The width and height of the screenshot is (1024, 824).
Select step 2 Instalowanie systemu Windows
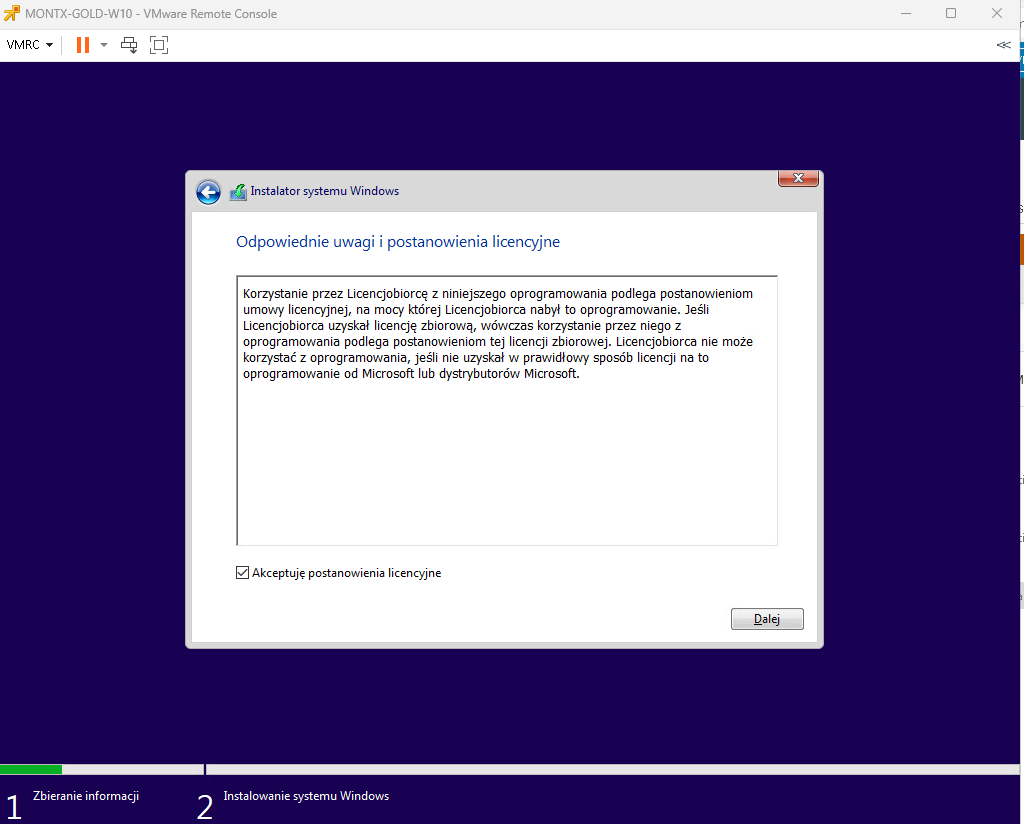[305, 797]
